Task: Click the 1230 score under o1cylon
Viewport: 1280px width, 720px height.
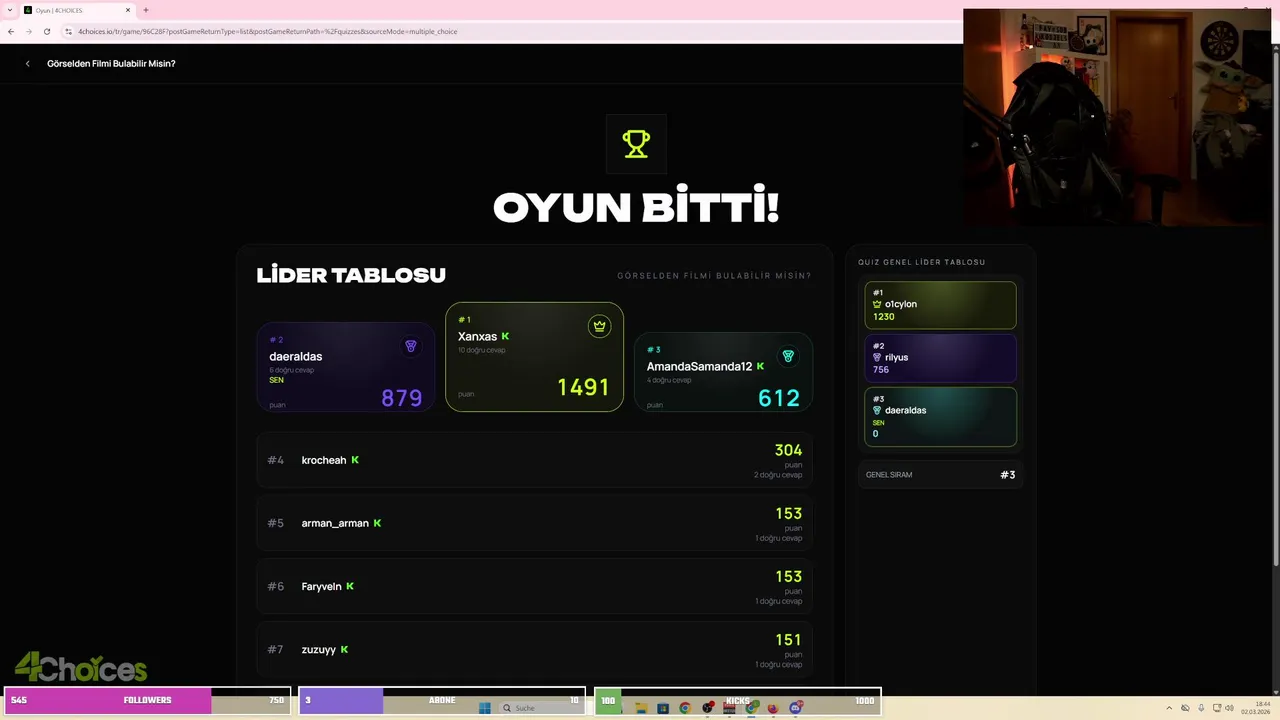Action: click(884, 317)
